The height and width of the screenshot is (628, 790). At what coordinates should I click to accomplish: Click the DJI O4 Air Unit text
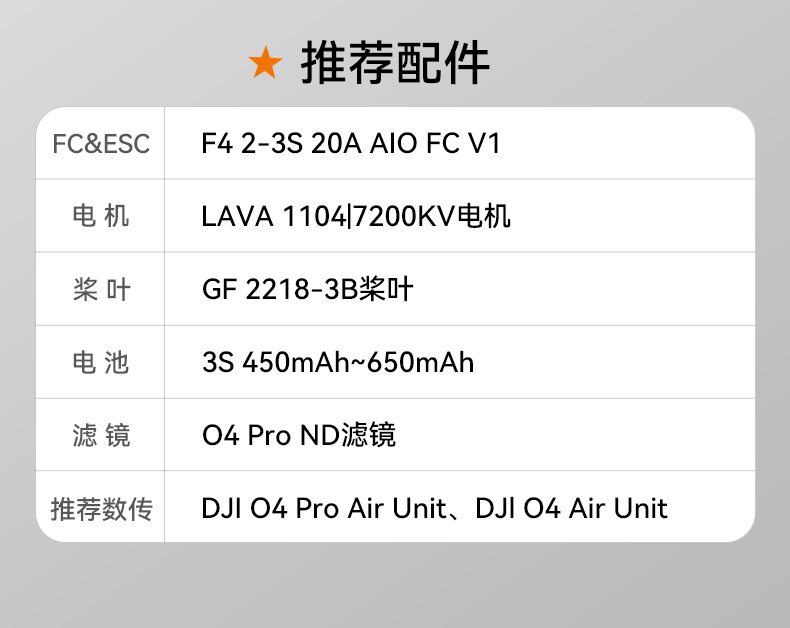571,508
